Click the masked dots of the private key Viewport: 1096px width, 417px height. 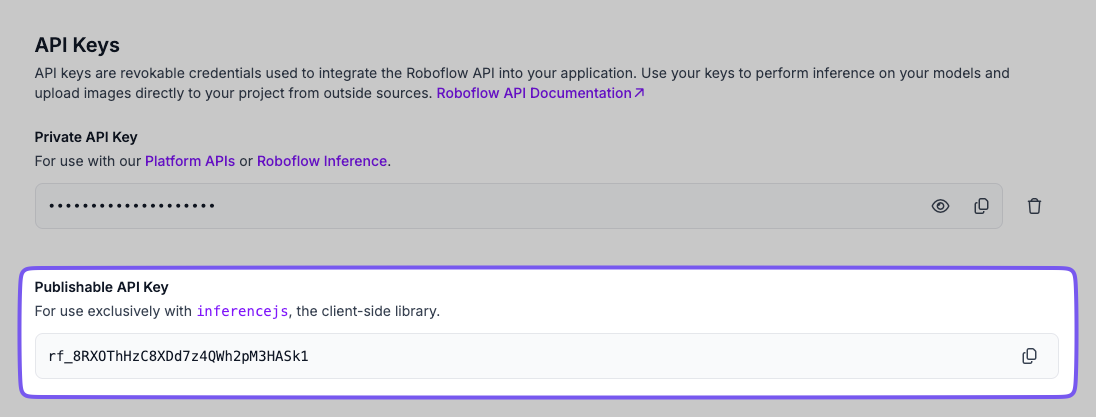click(132, 206)
